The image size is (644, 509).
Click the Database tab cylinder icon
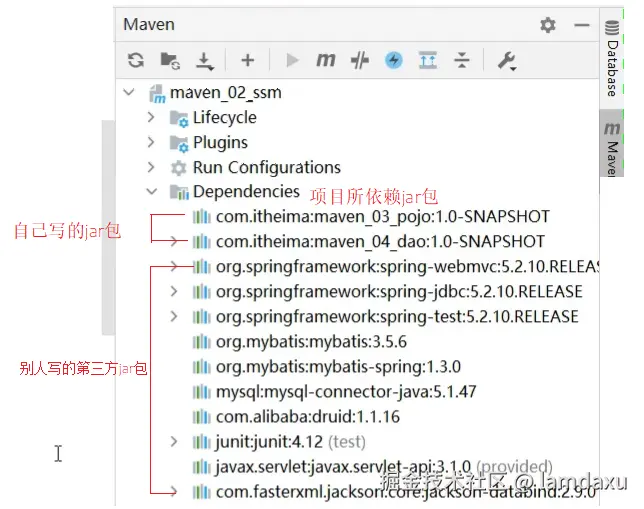(612, 28)
